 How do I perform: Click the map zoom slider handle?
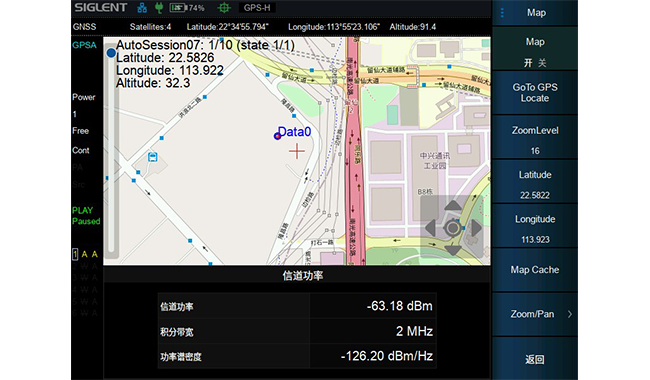(111, 53)
